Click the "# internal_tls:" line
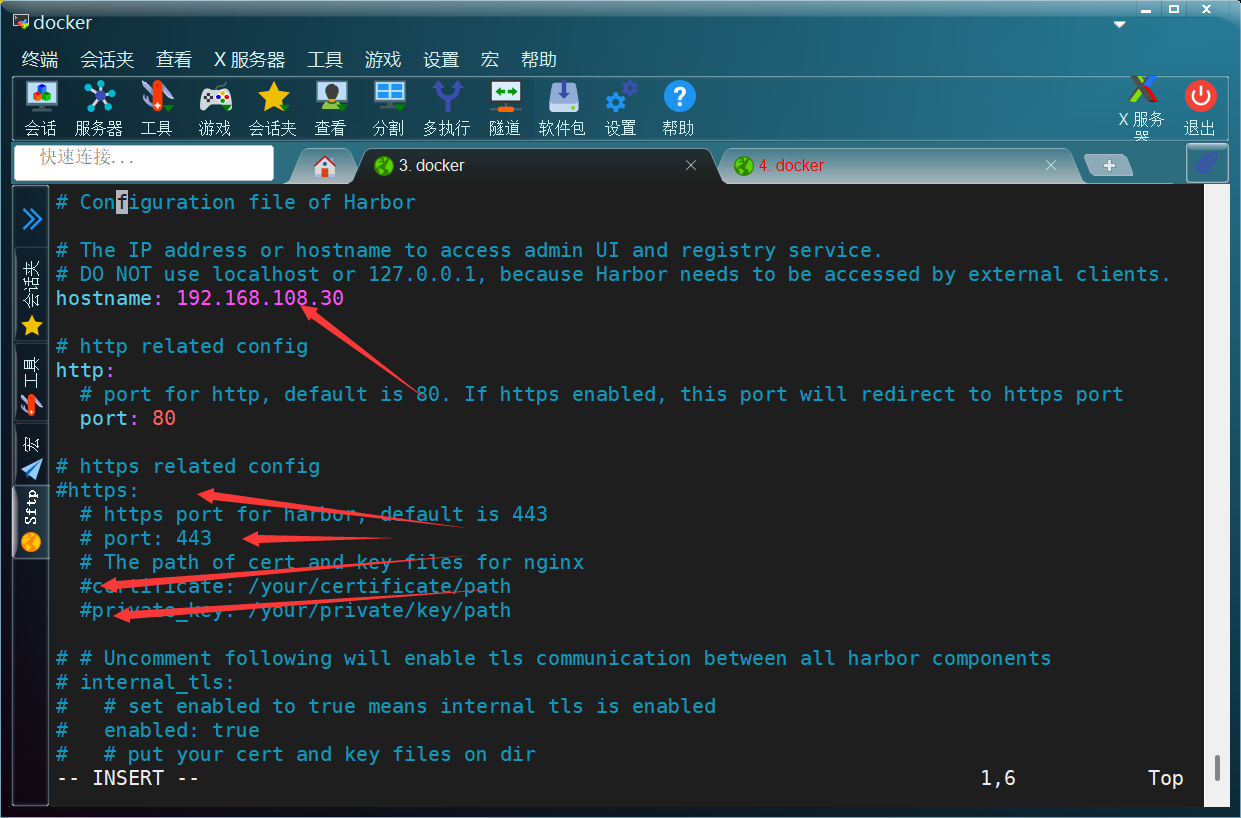This screenshot has width=1241, height=818. [145, 682]
